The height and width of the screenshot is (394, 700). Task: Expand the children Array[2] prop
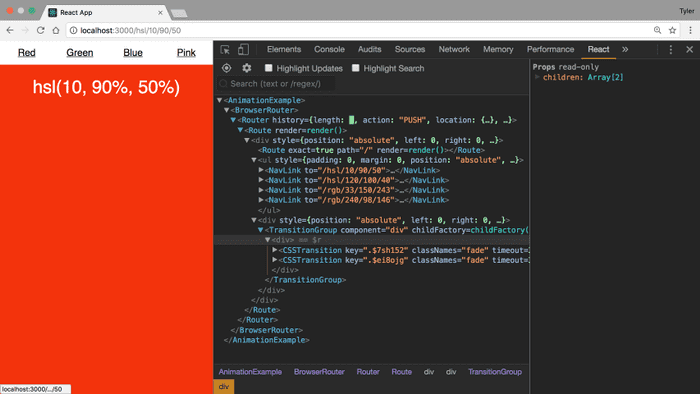tap(537, 77)
